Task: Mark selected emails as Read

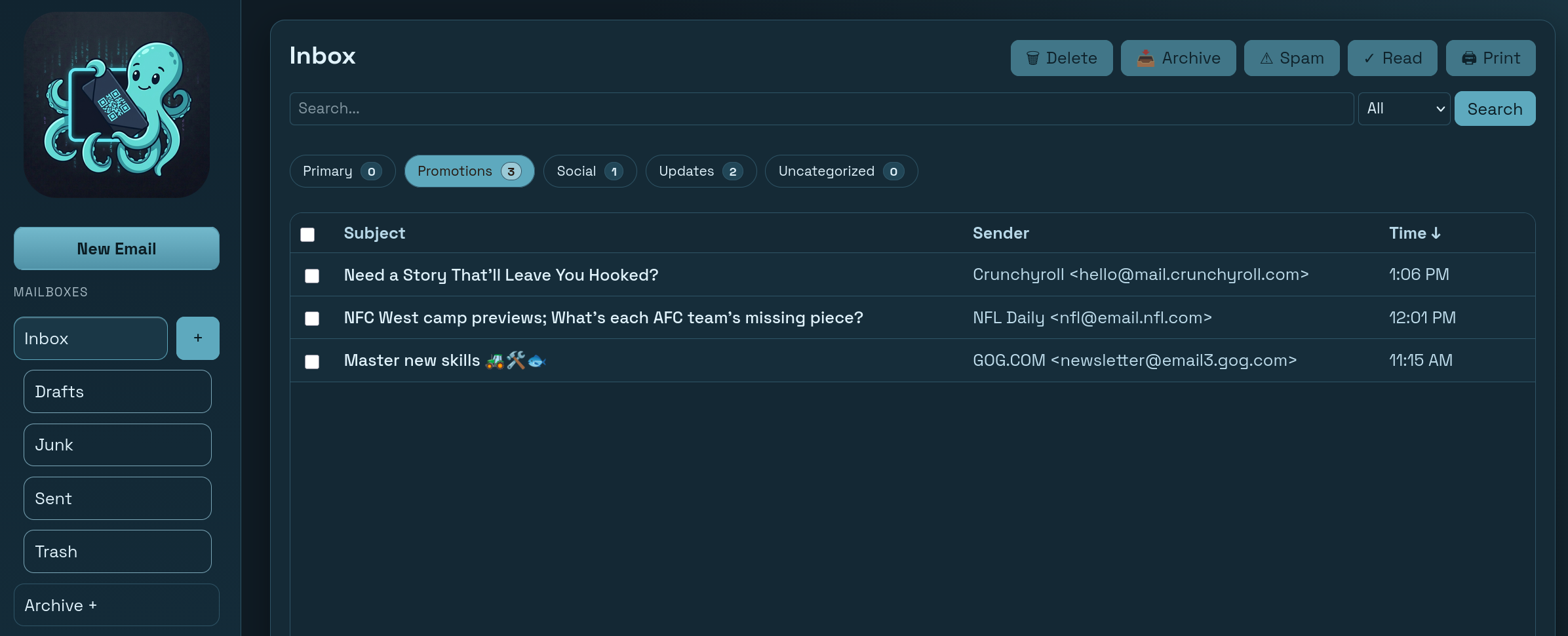Action: tap(1392, 58)
